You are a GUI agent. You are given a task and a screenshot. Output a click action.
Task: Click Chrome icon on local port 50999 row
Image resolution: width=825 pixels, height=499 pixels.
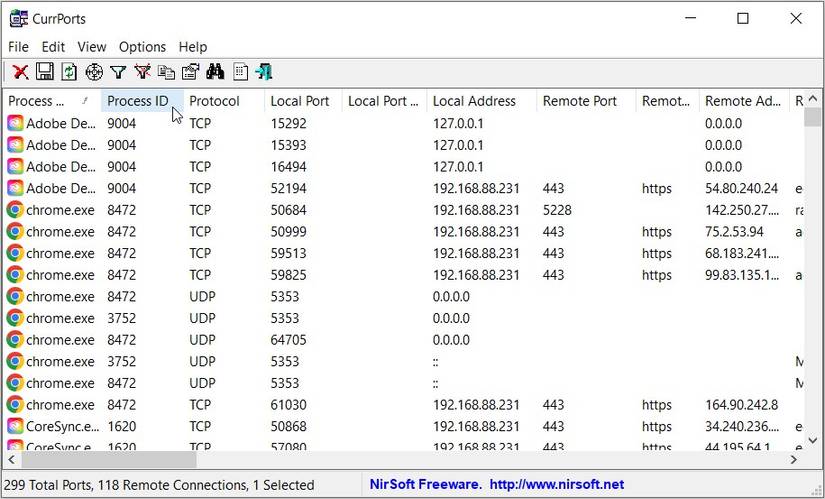pyautogui.click(x=15, y=232)
